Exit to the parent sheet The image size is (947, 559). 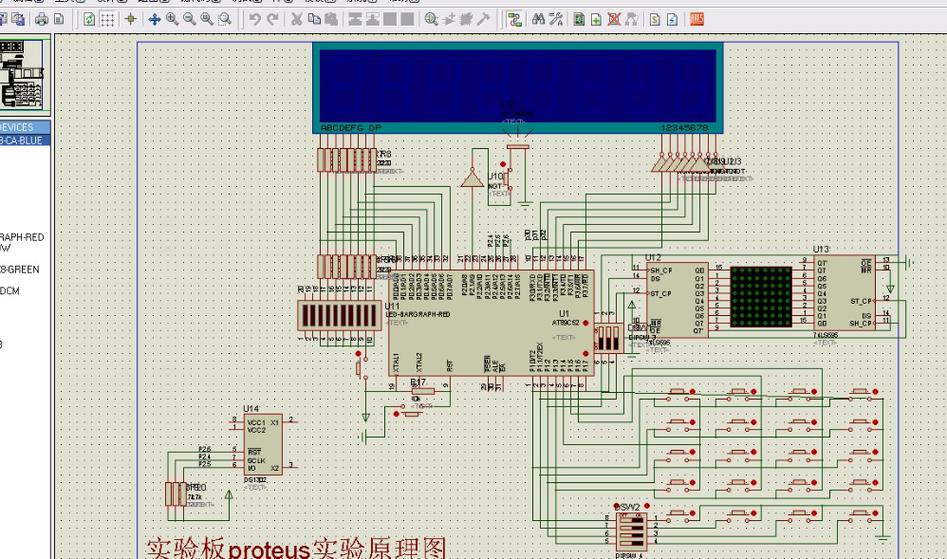click(x=632, y=19)
